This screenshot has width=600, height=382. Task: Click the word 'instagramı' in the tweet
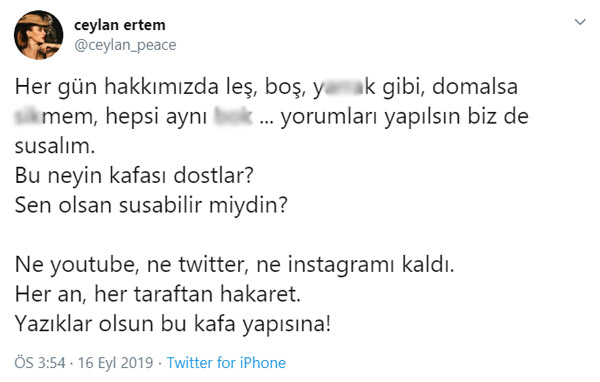click(x=340, y=264)
